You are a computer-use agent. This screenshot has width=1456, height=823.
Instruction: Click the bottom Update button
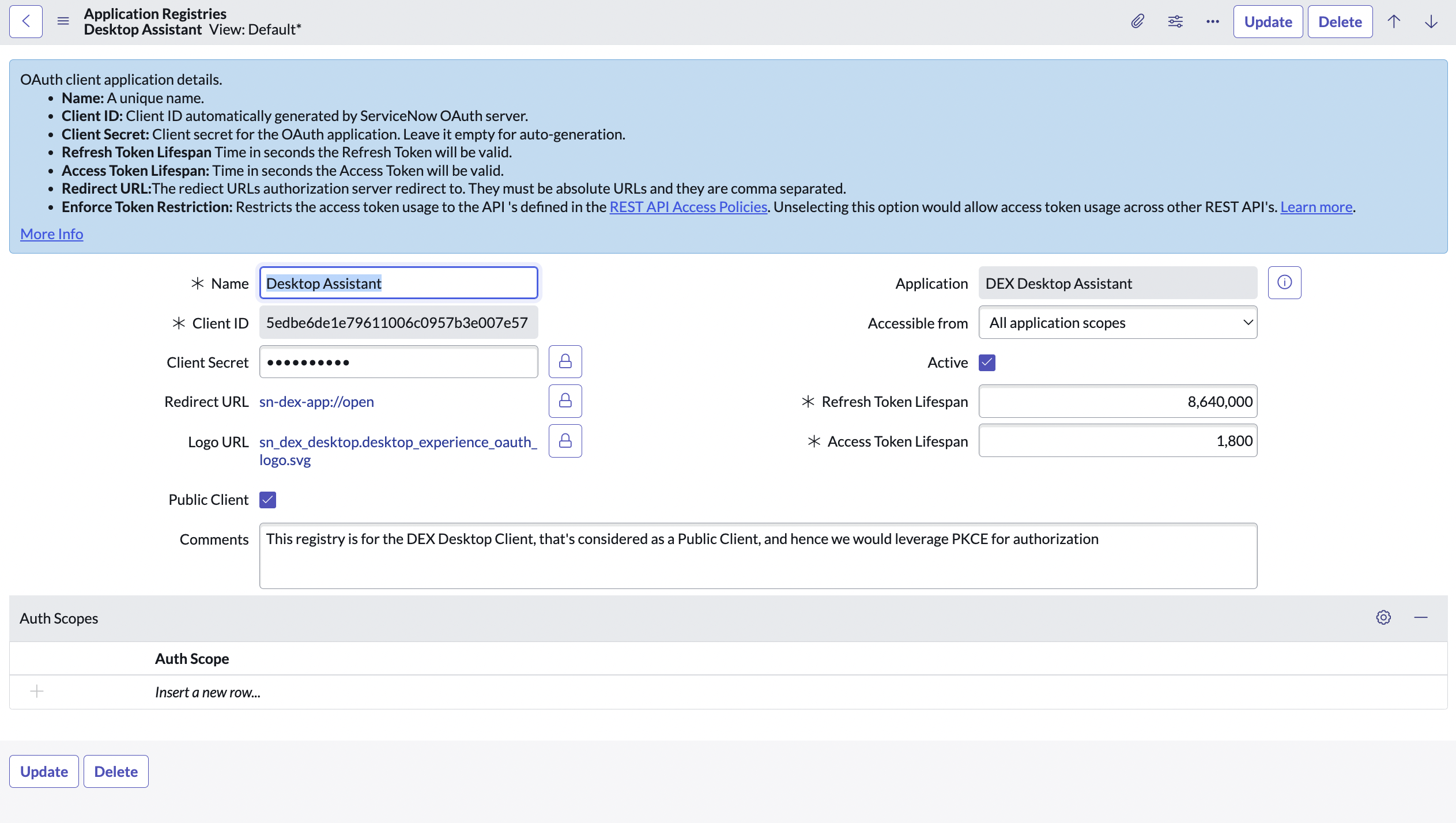(44, 771)
